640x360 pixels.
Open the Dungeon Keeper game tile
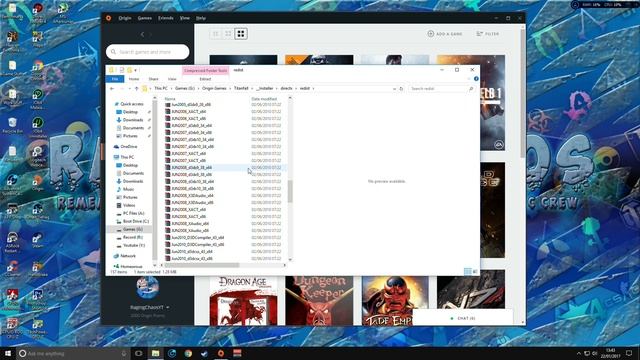click(319, 300)
